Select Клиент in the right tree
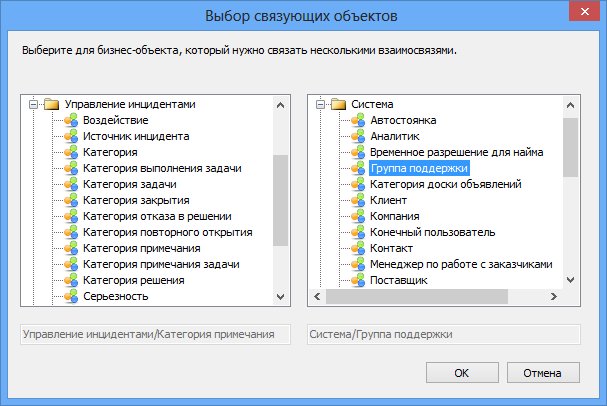Viewport: 607px width, 406px height. (388, 200)
